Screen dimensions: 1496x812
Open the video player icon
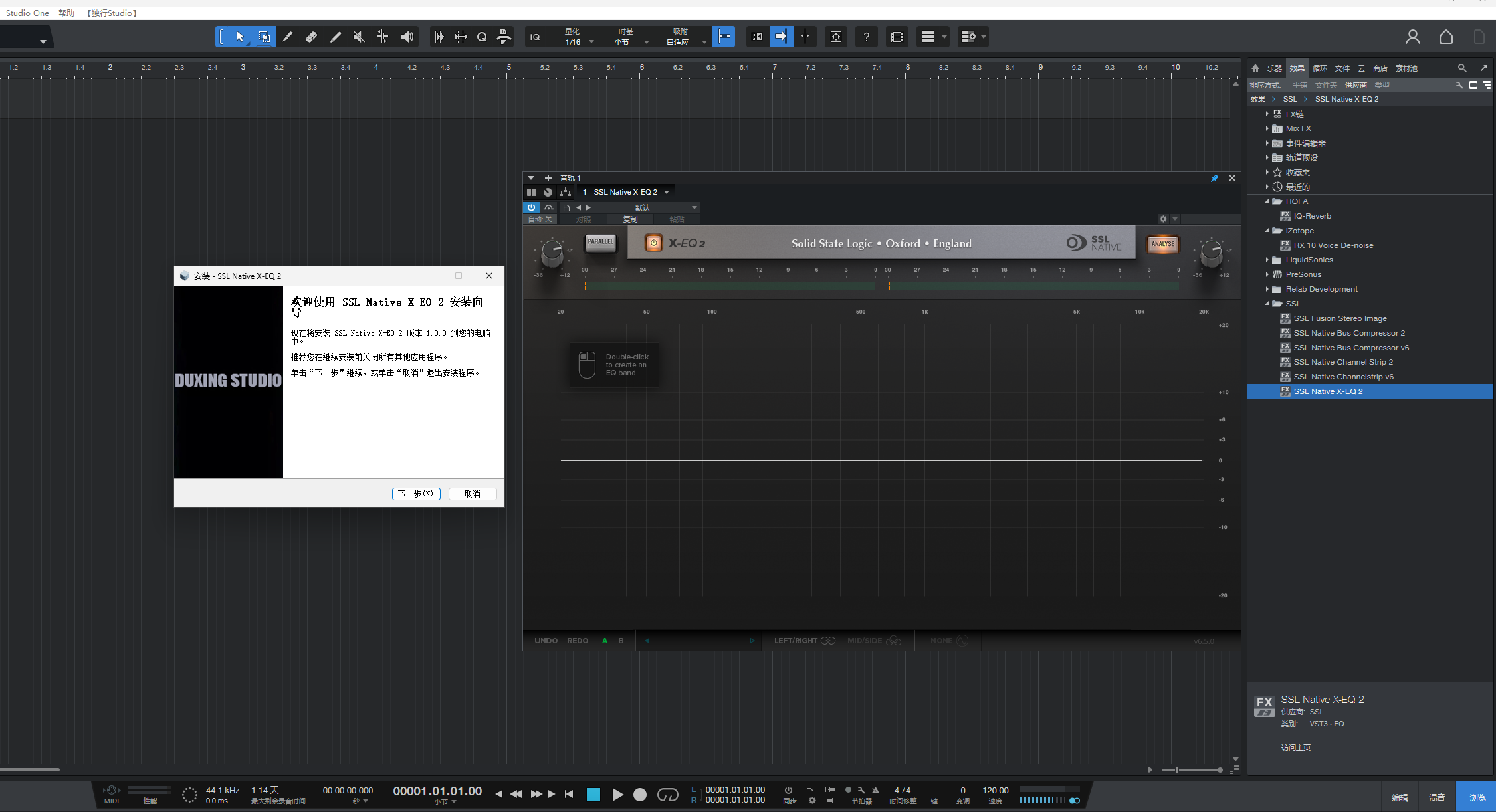point(897,37)
